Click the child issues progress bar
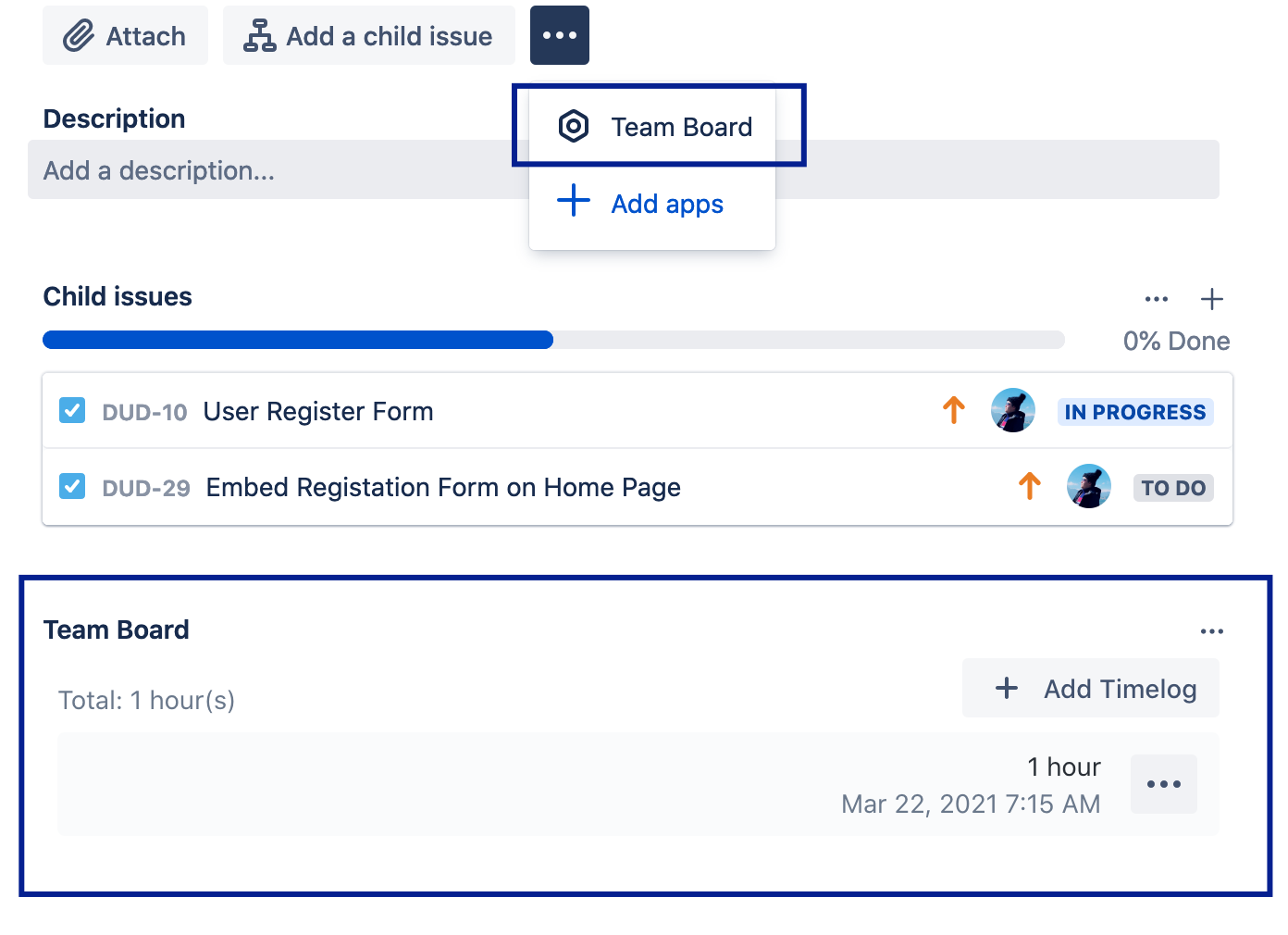This screenshot has width=1288, height=935. point(553,340)
